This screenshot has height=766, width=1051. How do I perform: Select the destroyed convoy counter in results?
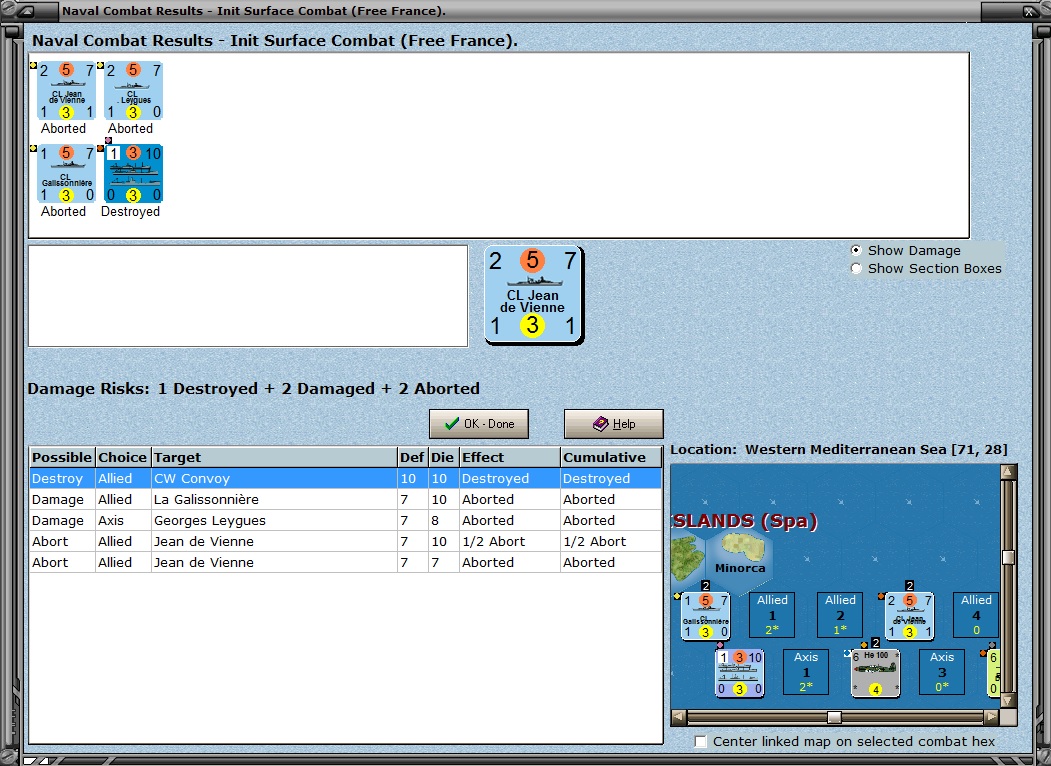133,174
